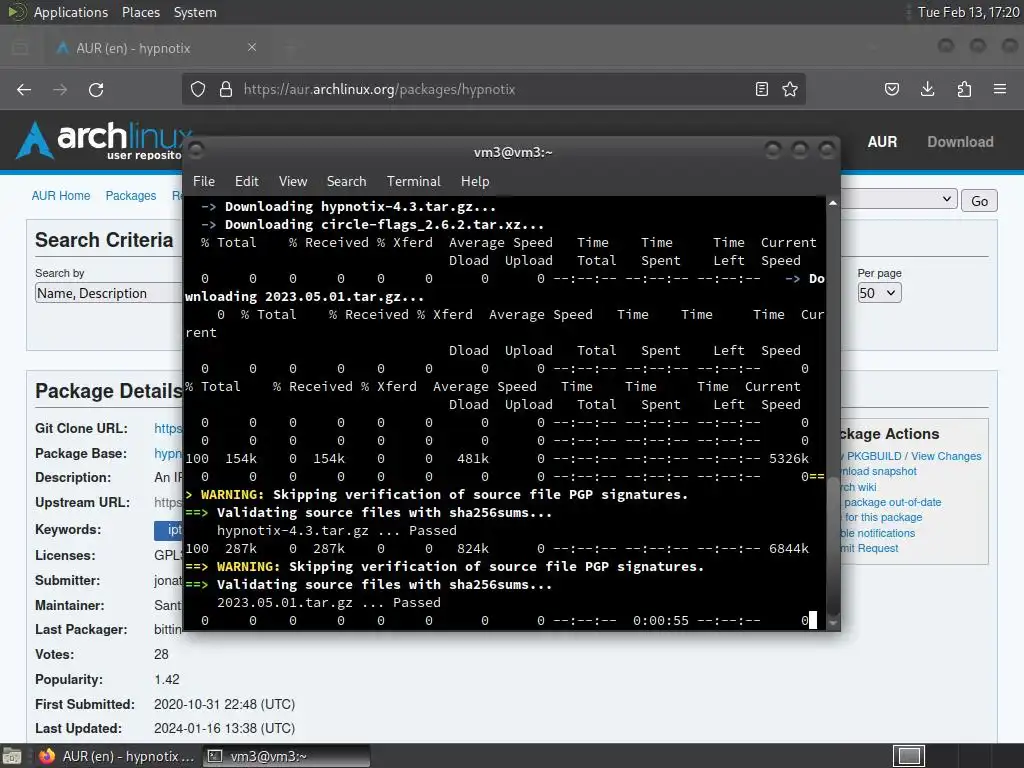This screenshot has height=768, width=1024.
Task: Click terminal scrollbar down arrow
Action: [833, 623]
